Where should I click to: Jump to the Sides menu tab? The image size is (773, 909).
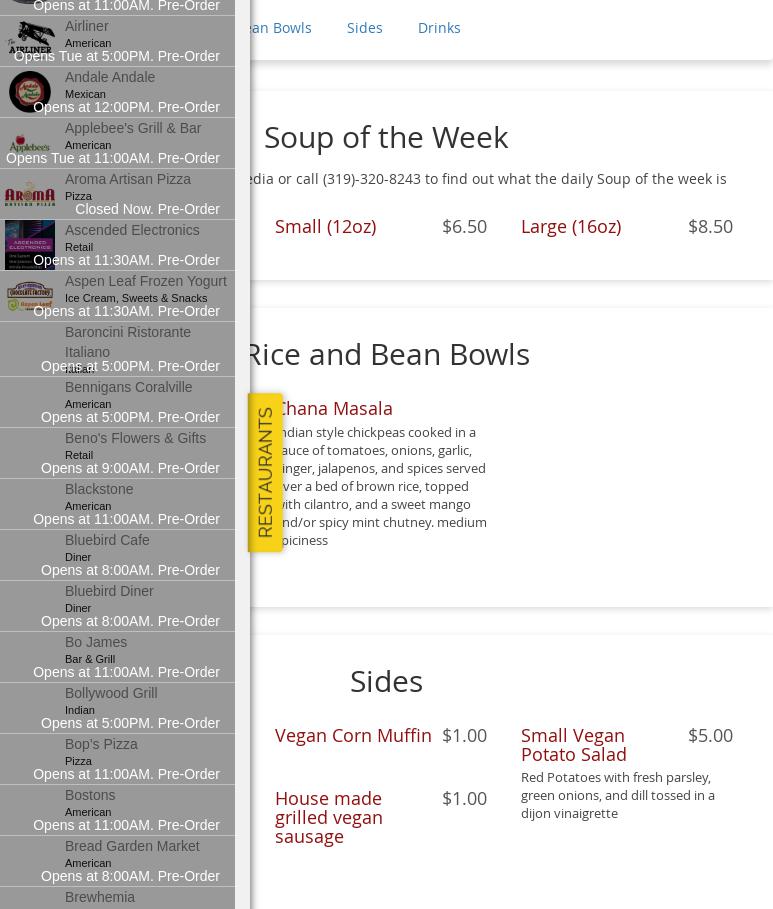click(x=364, y=28)
